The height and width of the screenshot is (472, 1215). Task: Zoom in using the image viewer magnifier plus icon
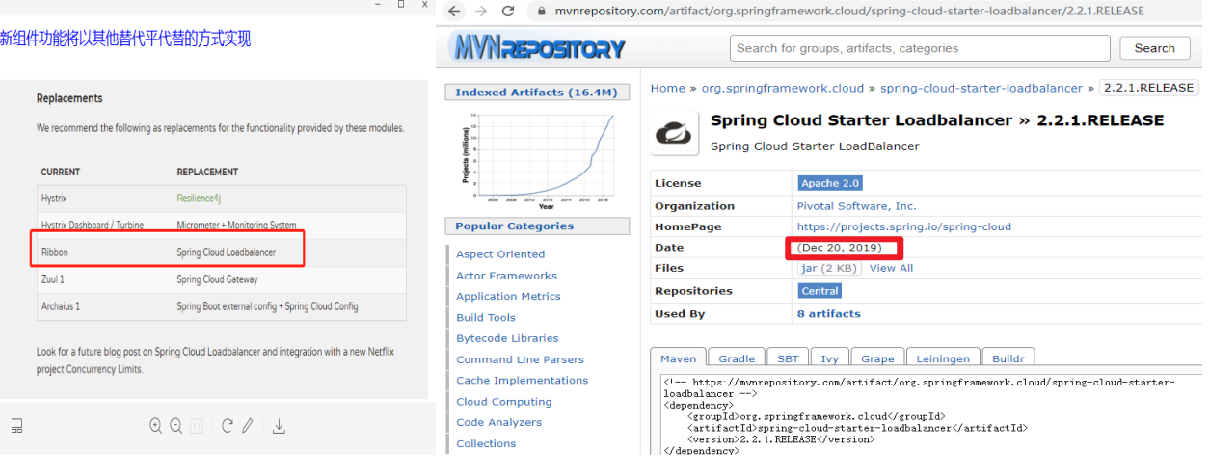pos(155,425)
